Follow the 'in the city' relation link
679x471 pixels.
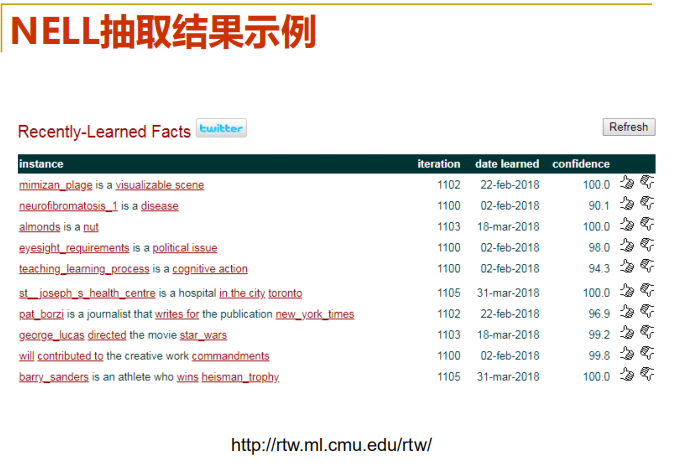(x=242, y=293)
